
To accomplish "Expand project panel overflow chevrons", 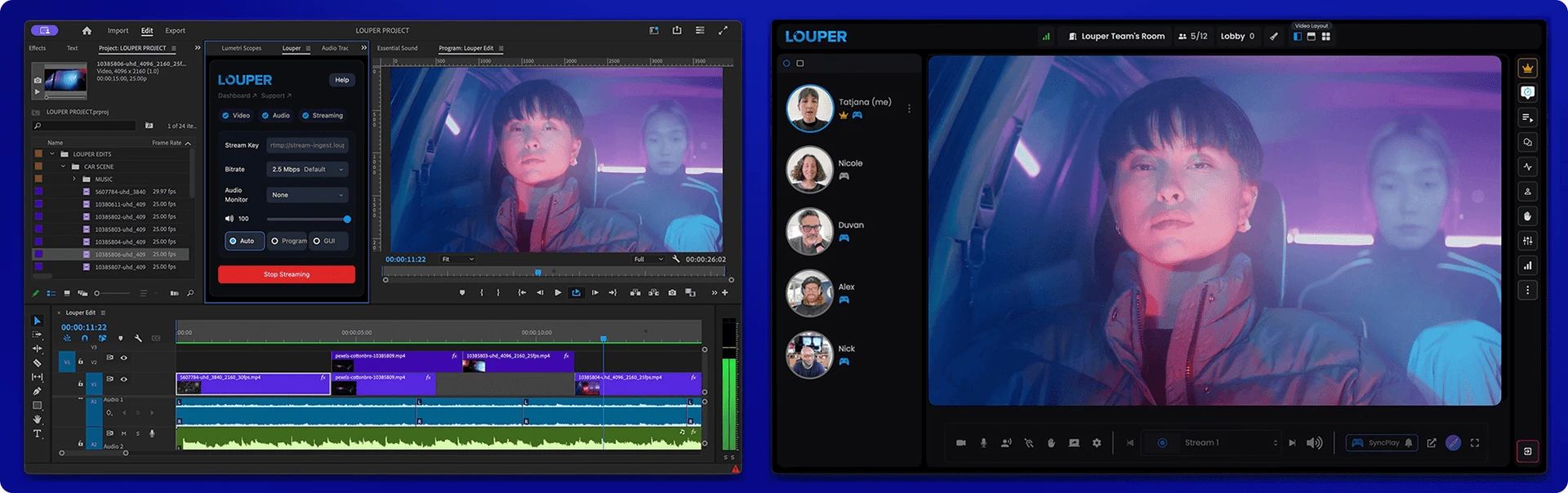I will point(198,48).
